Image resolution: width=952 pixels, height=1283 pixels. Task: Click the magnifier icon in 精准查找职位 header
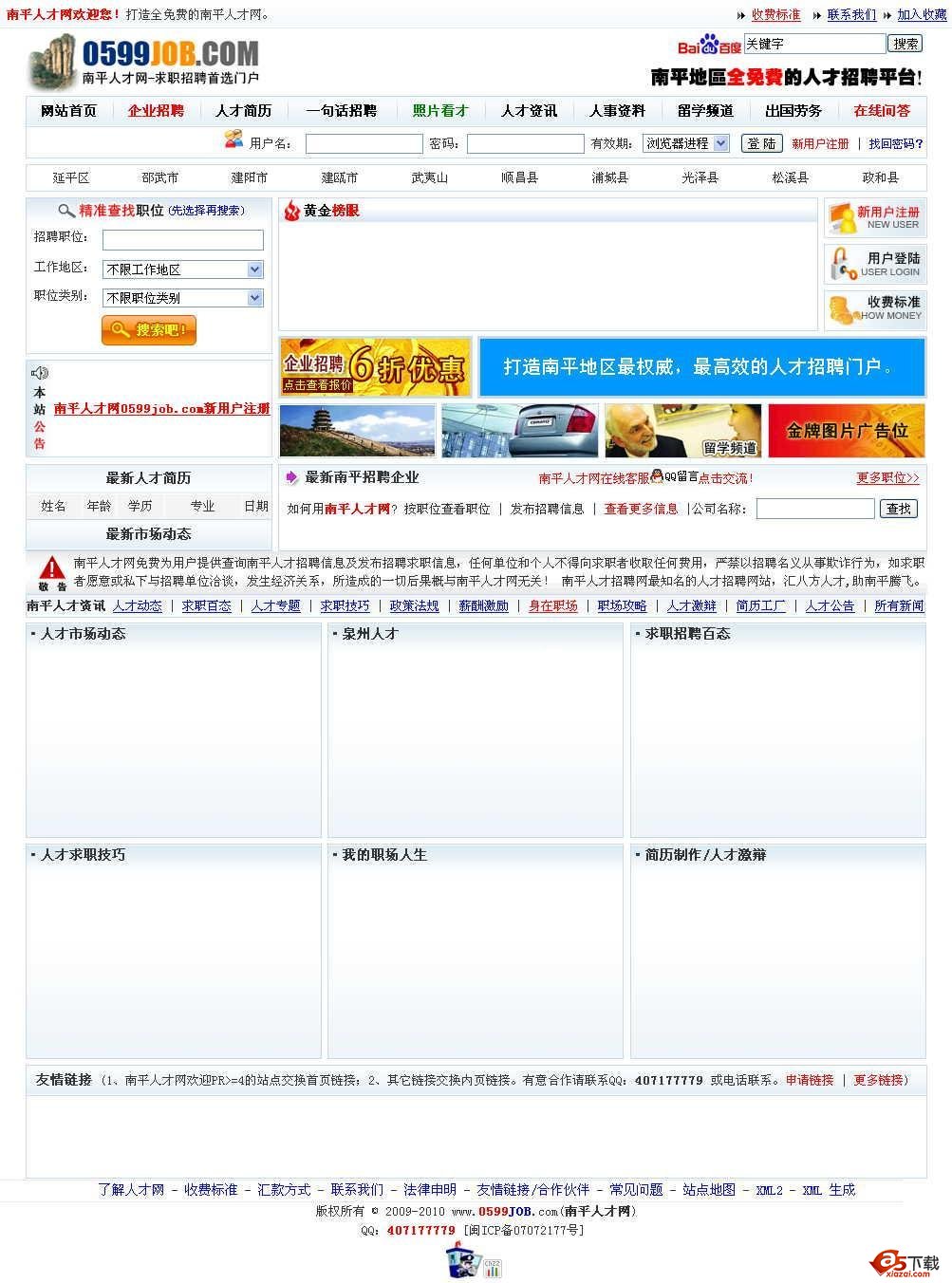coord(66,211)
